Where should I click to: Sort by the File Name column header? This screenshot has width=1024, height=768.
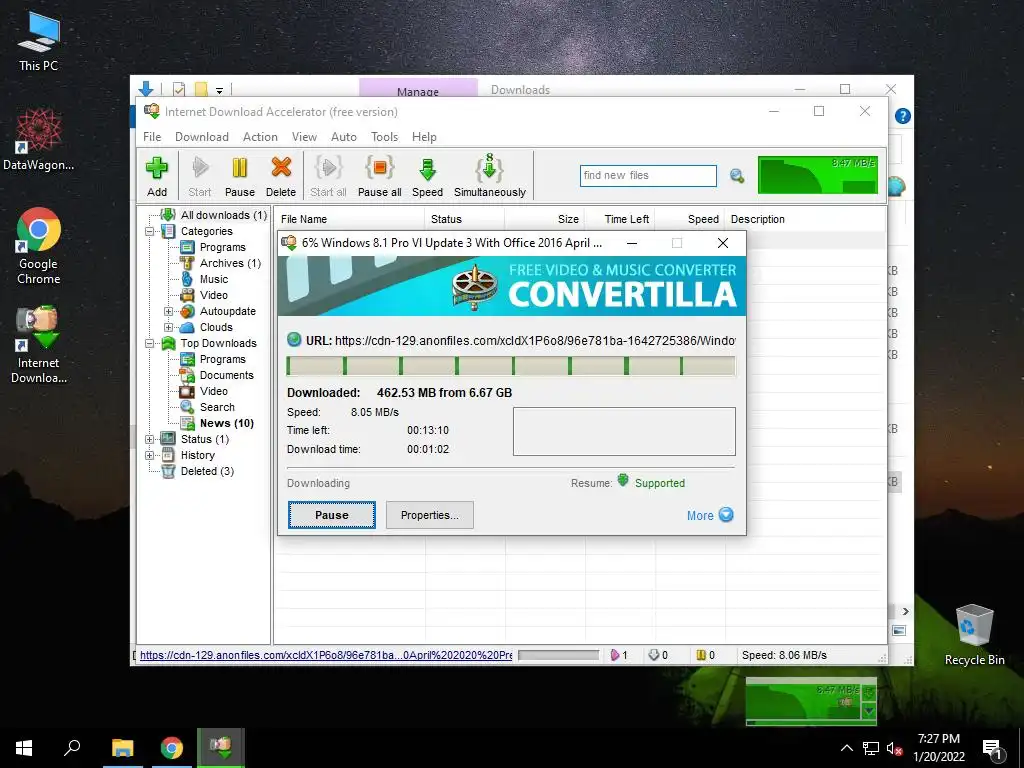pos(350,219)
